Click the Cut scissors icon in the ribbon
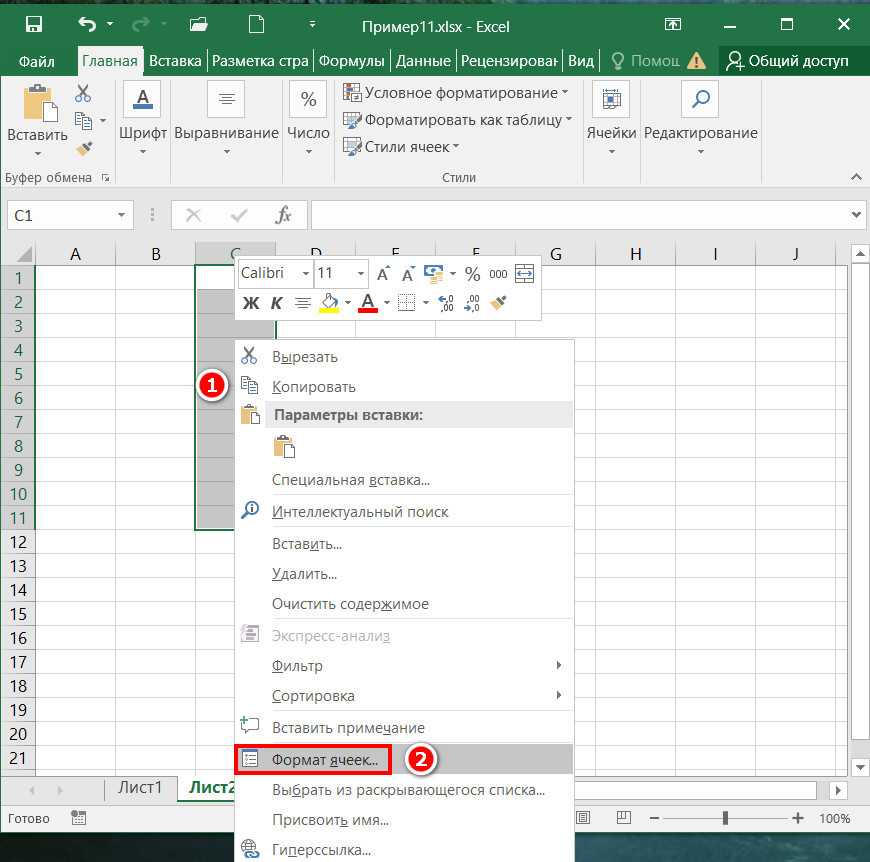Image resolution: width=870 pixels, height=862 pixels. point(83,94)
